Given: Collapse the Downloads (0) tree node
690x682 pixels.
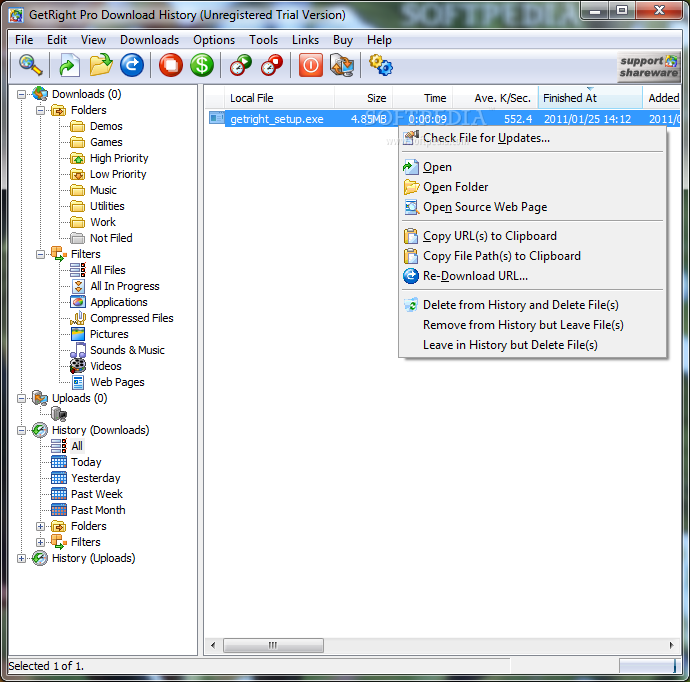Looking at the screenshot, I should click(21, 94).
